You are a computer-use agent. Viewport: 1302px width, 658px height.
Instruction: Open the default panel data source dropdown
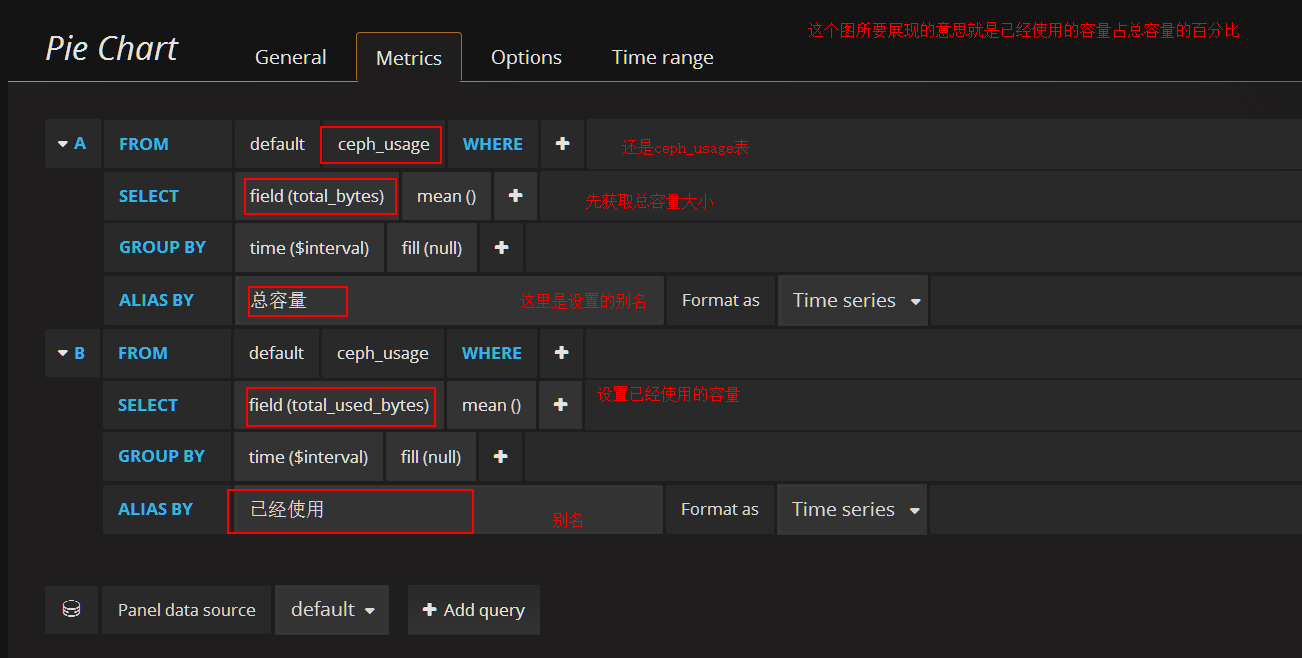coord(332,610)
